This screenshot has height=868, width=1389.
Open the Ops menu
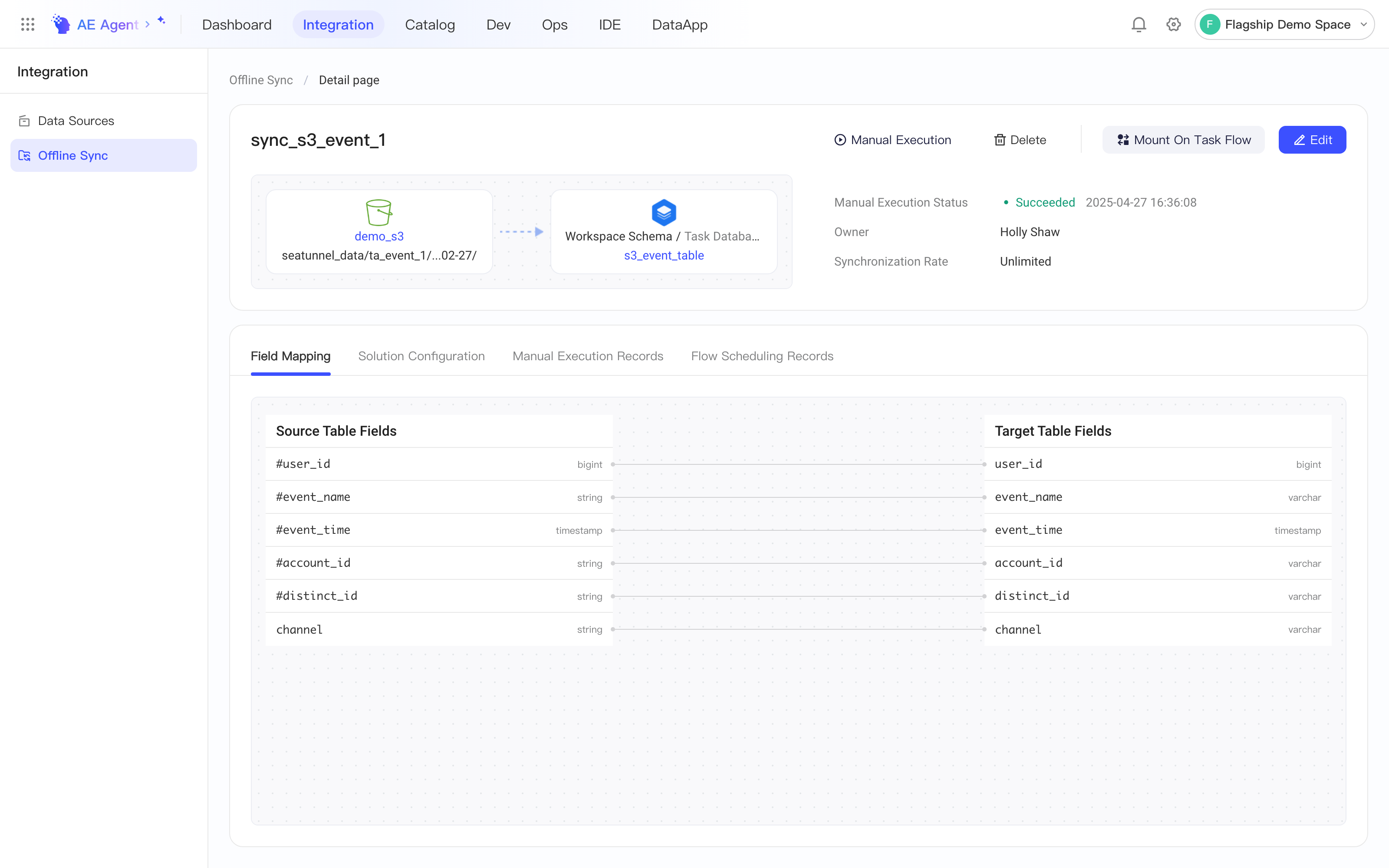coord(554,24)
